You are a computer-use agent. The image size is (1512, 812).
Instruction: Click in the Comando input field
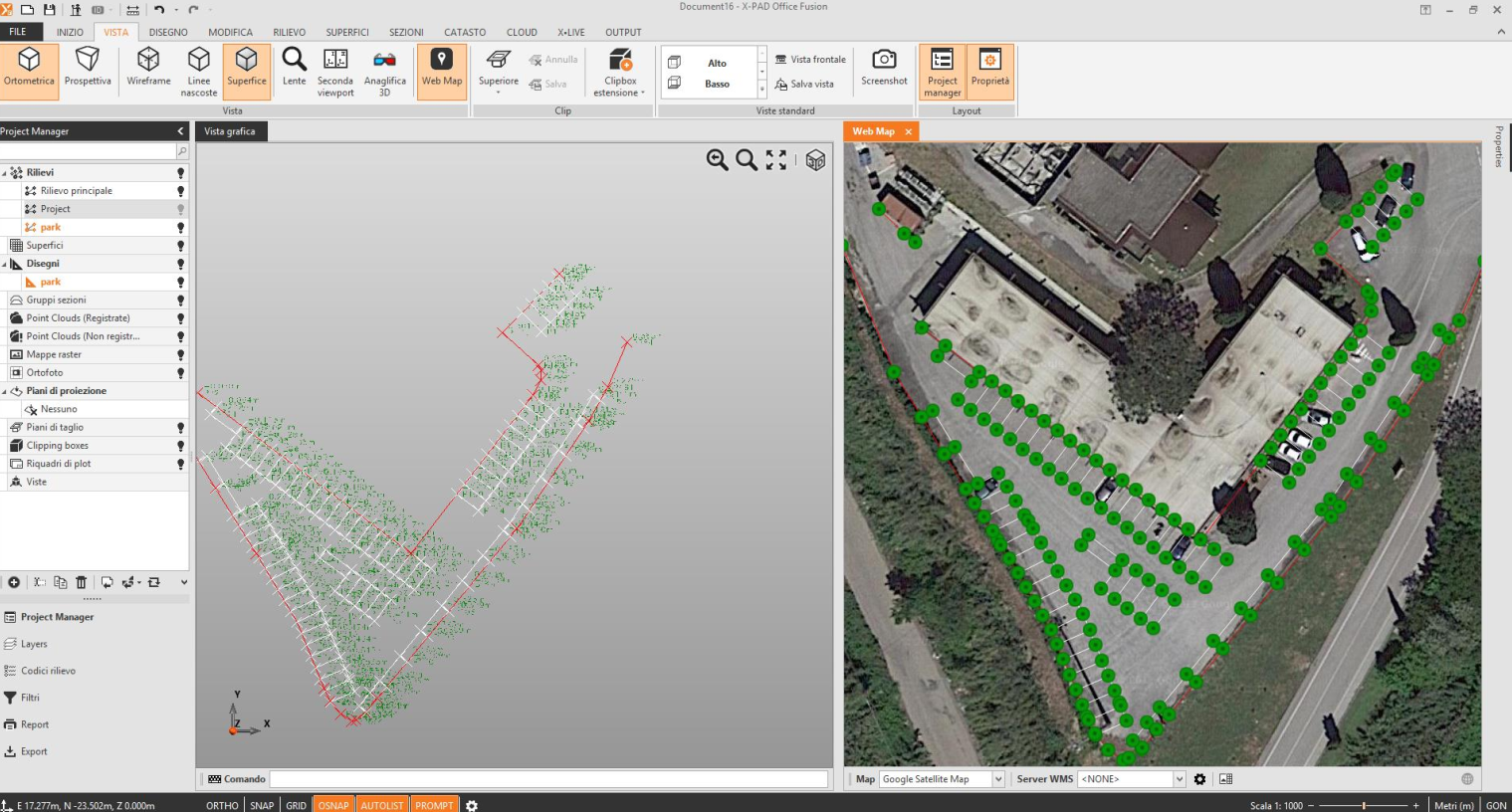tap(547, 779)
